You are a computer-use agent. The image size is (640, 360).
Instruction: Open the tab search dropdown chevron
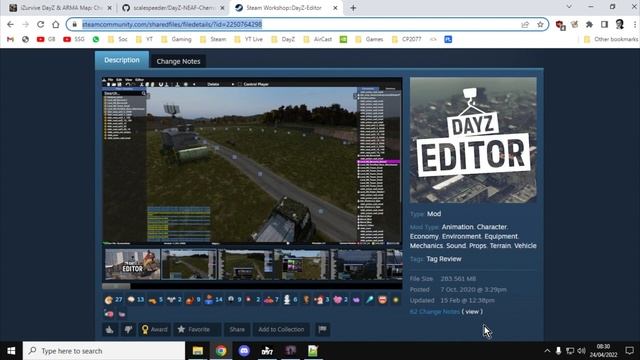pyautogui.click(x=569, y=7)
